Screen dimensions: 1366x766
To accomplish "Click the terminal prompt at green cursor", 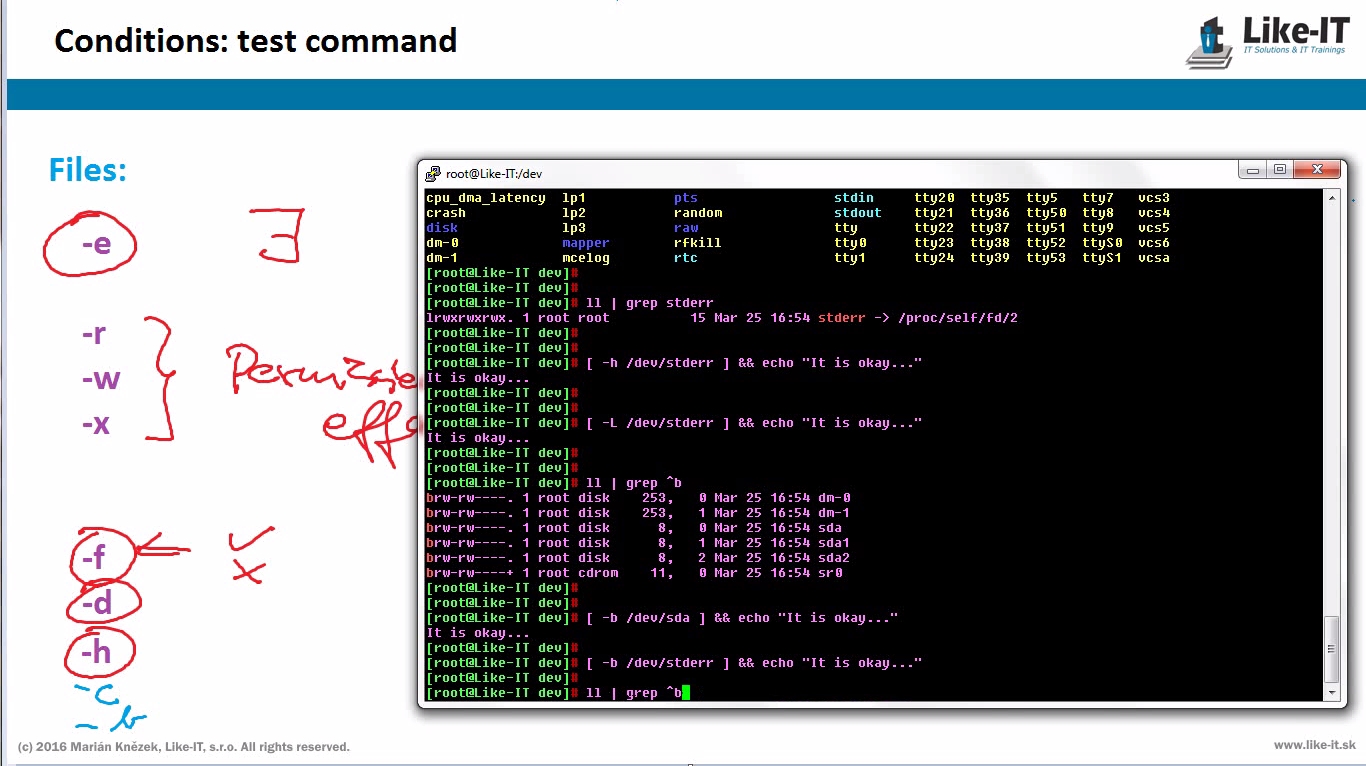I will pyautogui.click(x=685, y=692).
